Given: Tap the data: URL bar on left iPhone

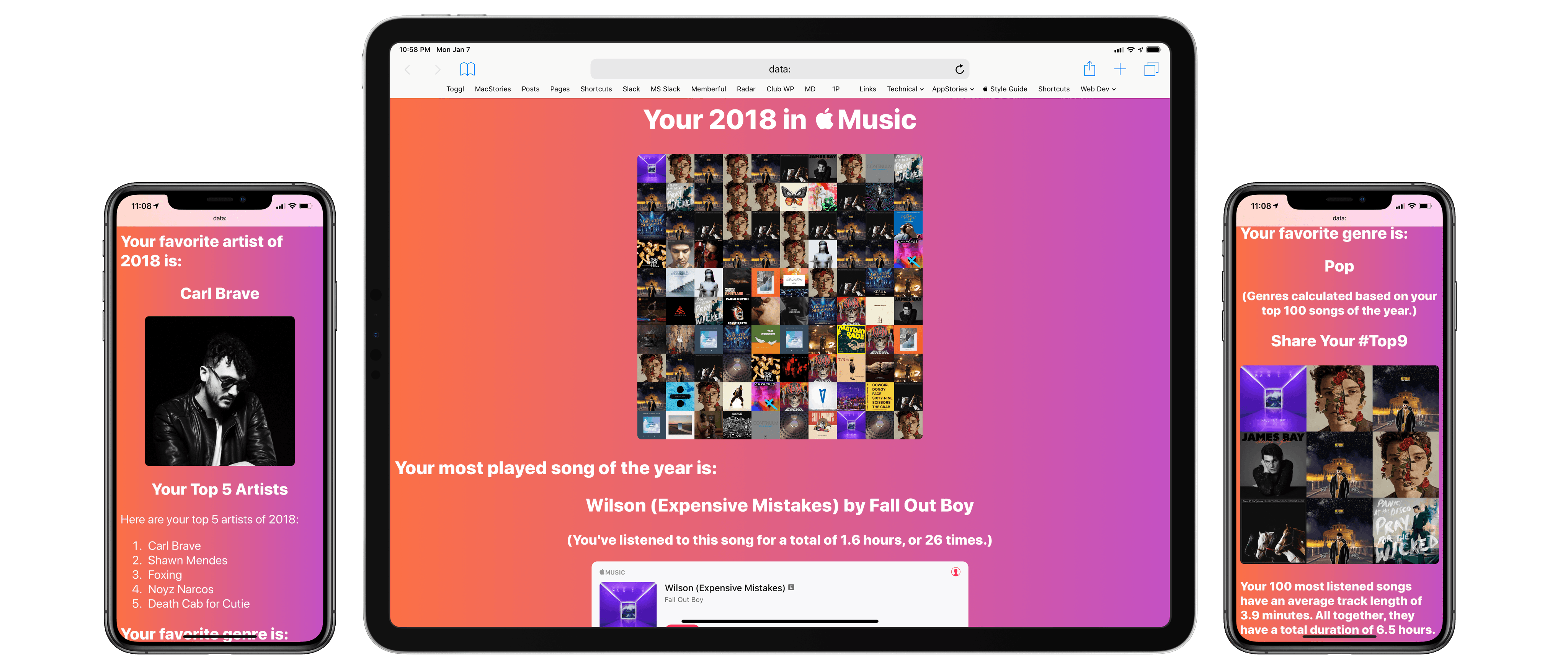Looking at the screenshot, I should point(220,218).
